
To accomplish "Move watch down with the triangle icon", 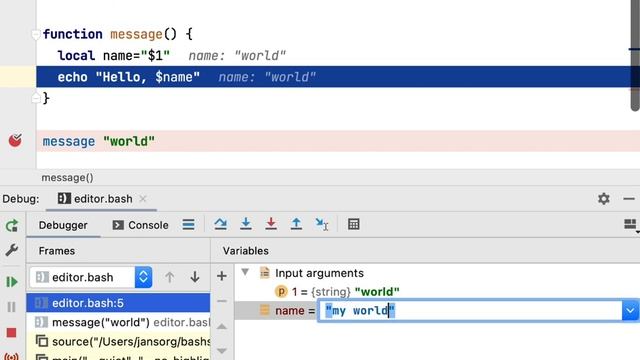I will click(x=222, y=351).
